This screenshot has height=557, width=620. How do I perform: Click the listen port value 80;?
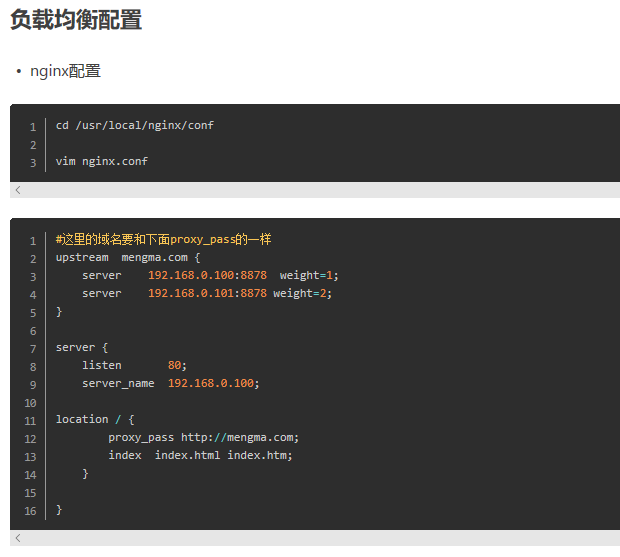click(177, 365)
